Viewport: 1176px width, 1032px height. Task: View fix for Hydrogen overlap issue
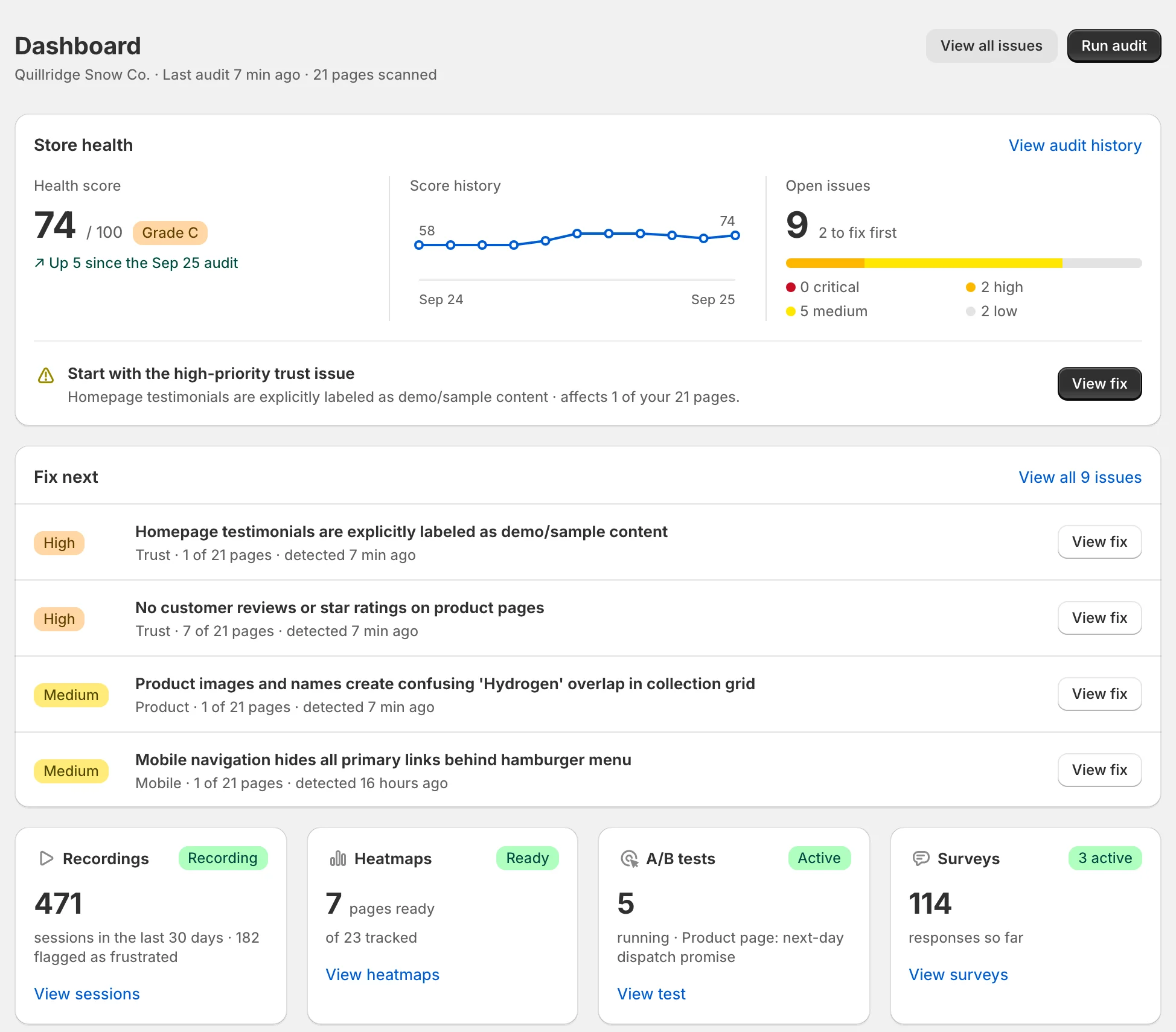point(1099,694)
